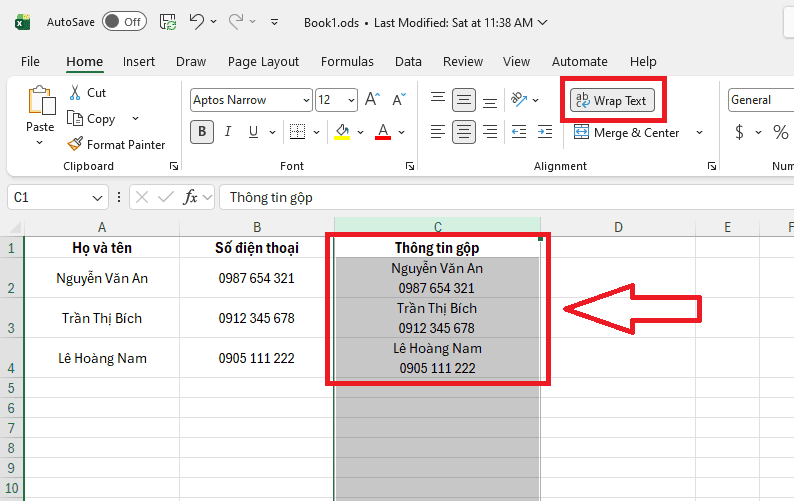Open the Page Layout tab
The width and height of the screenshot is (794, 501).
(x=263, y=61)
